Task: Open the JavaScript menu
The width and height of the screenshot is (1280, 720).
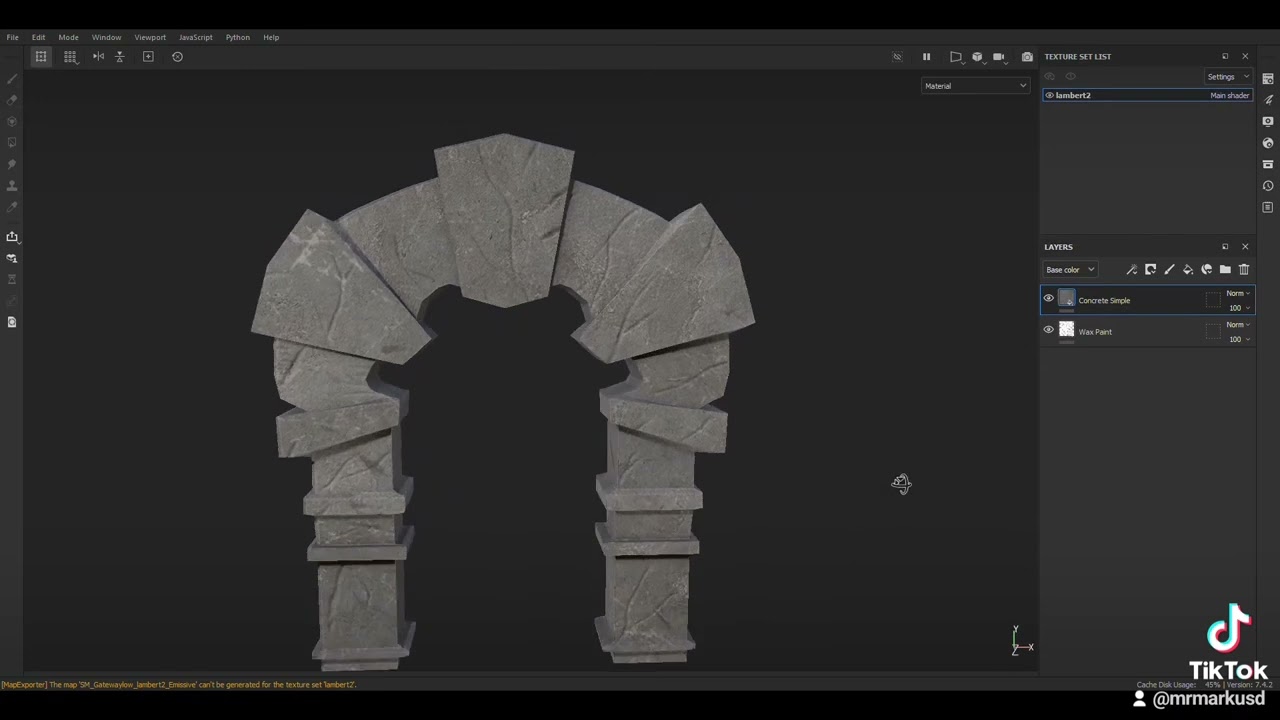Action: (x=195, y=37)
